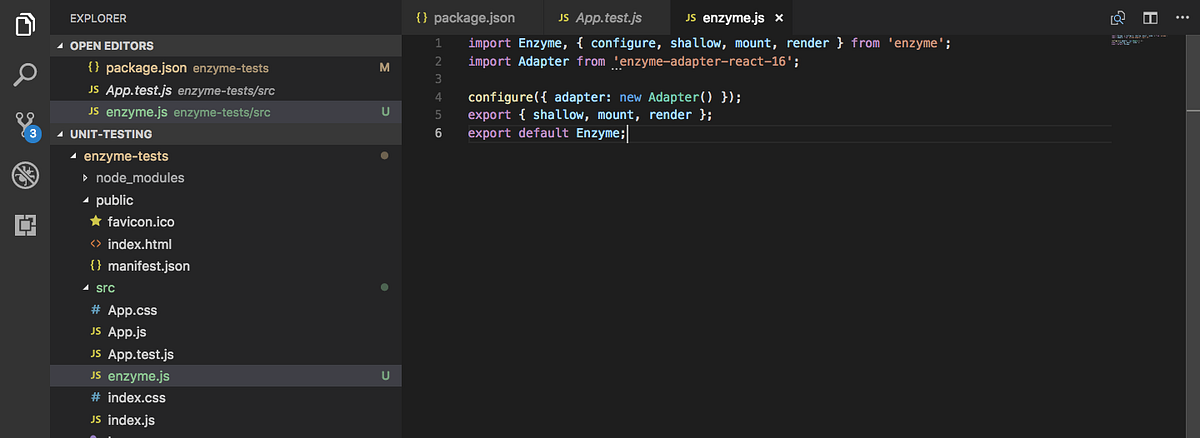Screen dimensions: 1200x438
Task: Open manifest.json in the file tree
Action: coord(226,266)
